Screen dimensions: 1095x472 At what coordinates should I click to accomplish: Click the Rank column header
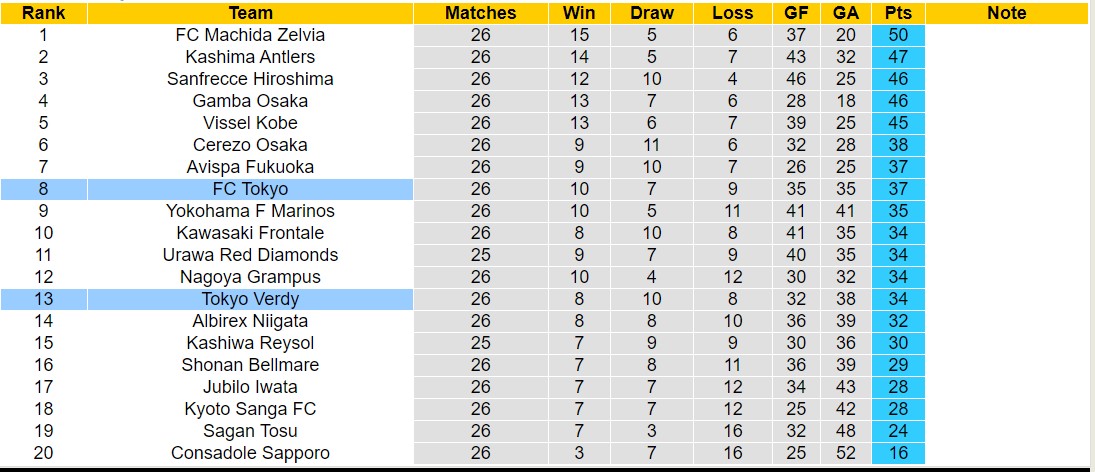[x=43, y=13]
